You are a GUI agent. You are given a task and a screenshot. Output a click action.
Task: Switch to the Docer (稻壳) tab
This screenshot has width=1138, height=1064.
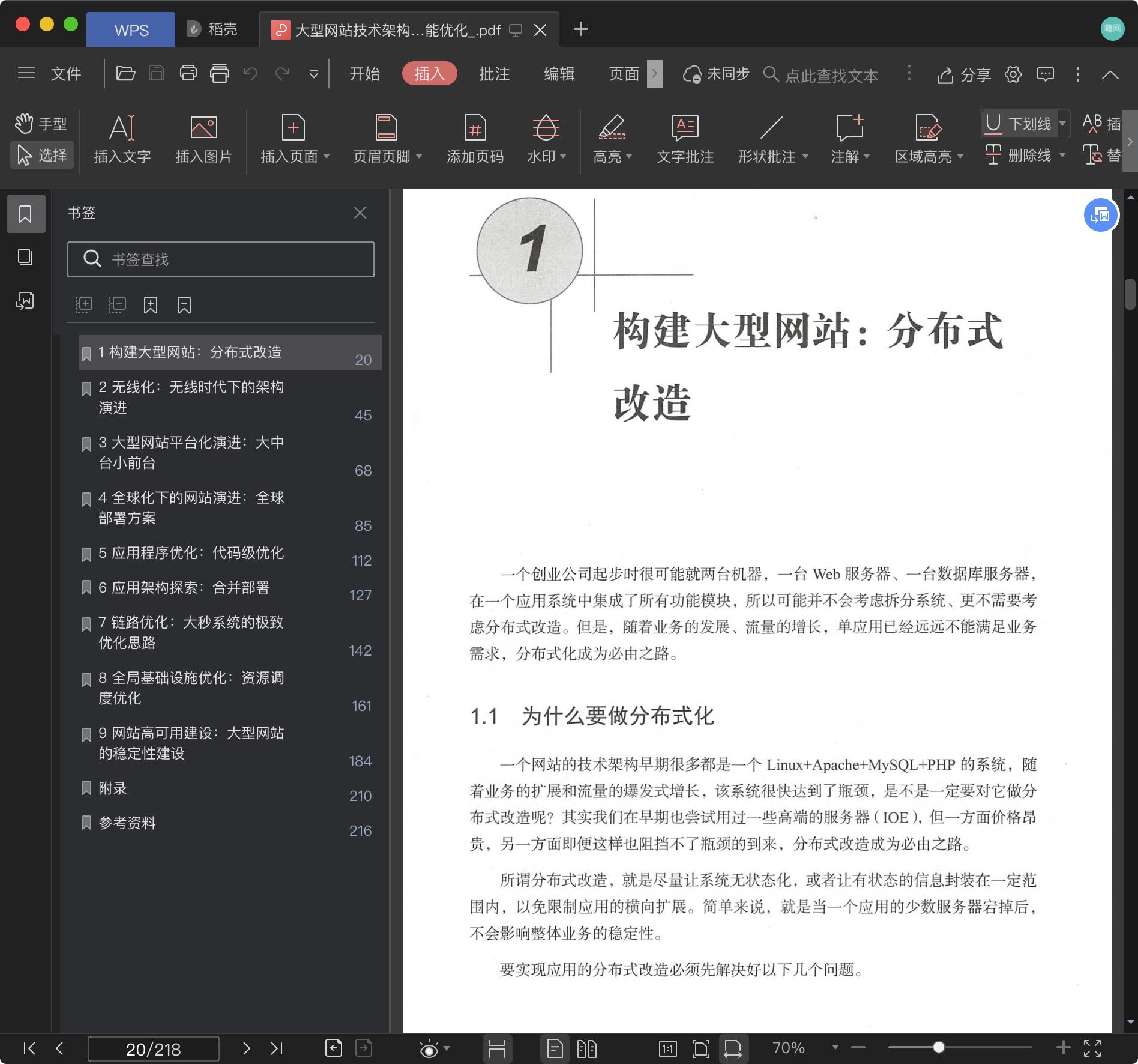click(x=212, y=29)
